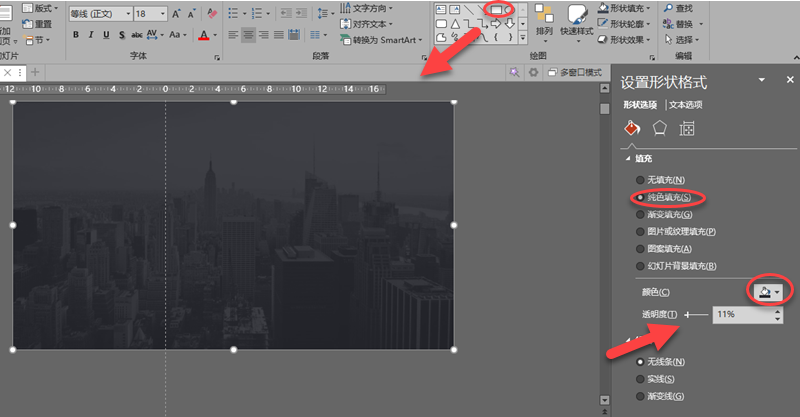Collapse the 填充 section
The image size is (800, 417).
click(x=628, y=159)
